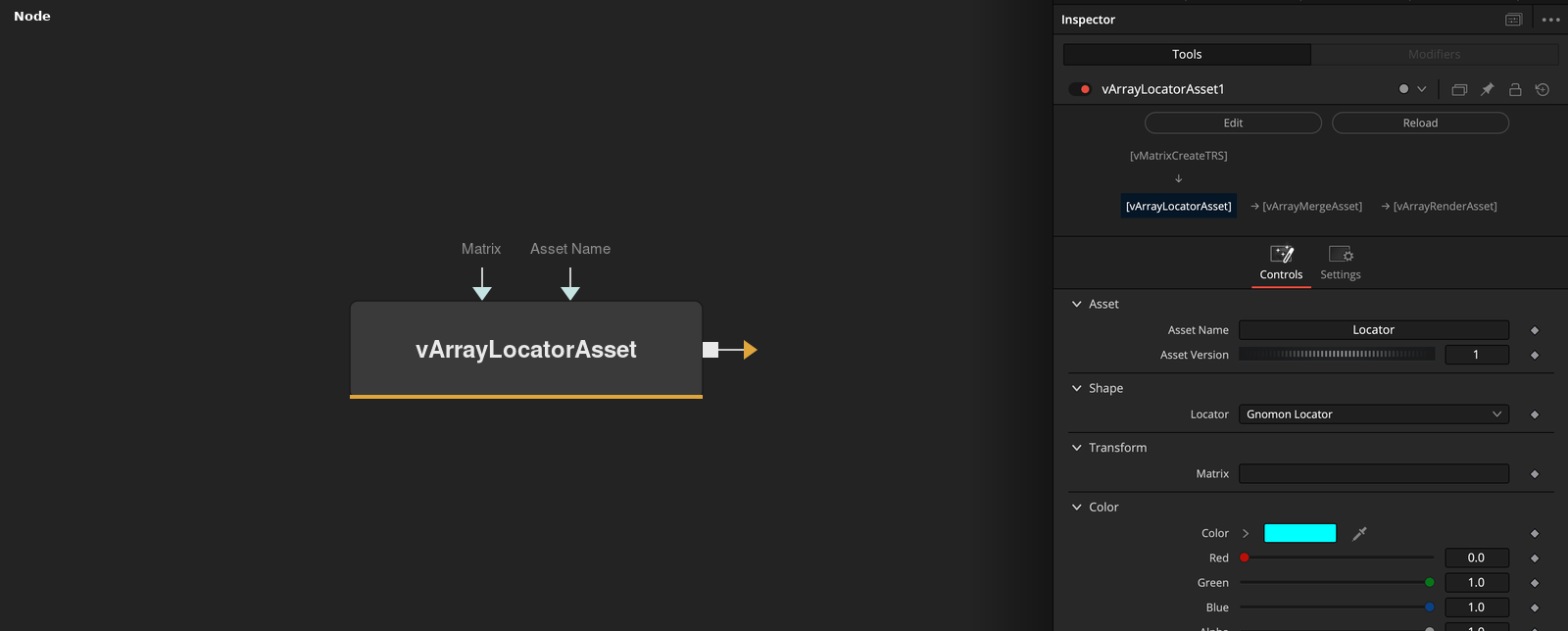Image resolution: width=1568 pixels, height=631 pixels.
Task: Click the Matrix input field
Action: 1374,474
